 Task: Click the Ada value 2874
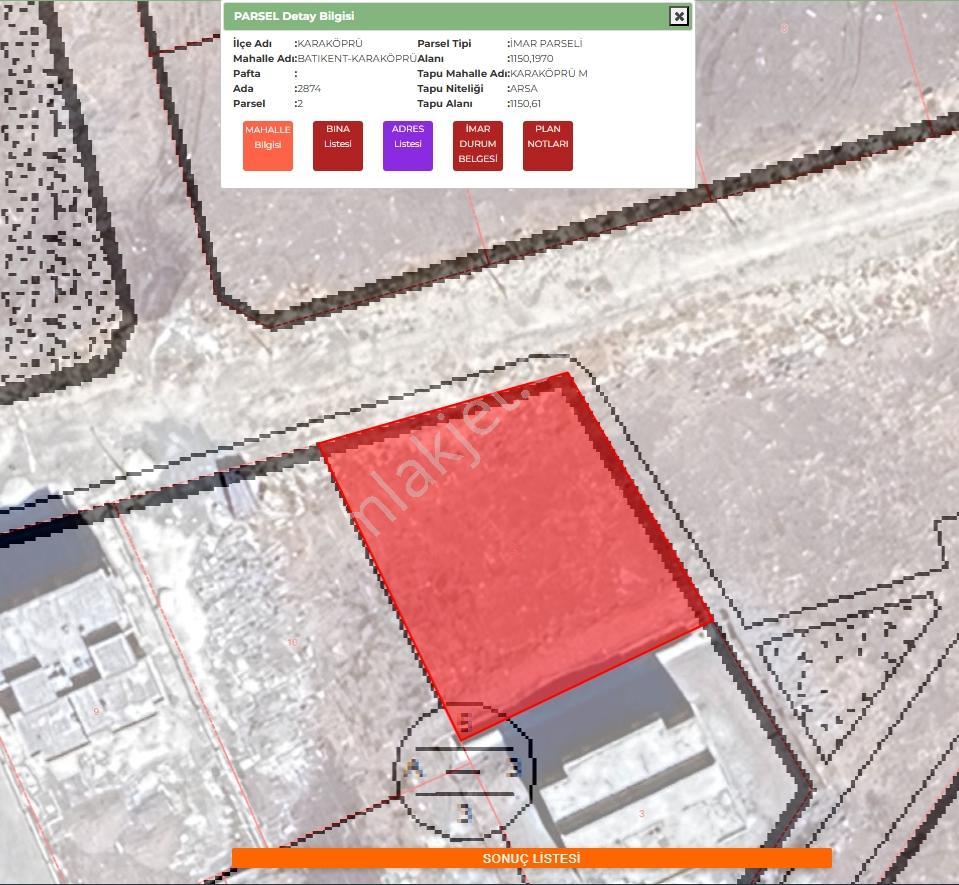click(309, 89)
